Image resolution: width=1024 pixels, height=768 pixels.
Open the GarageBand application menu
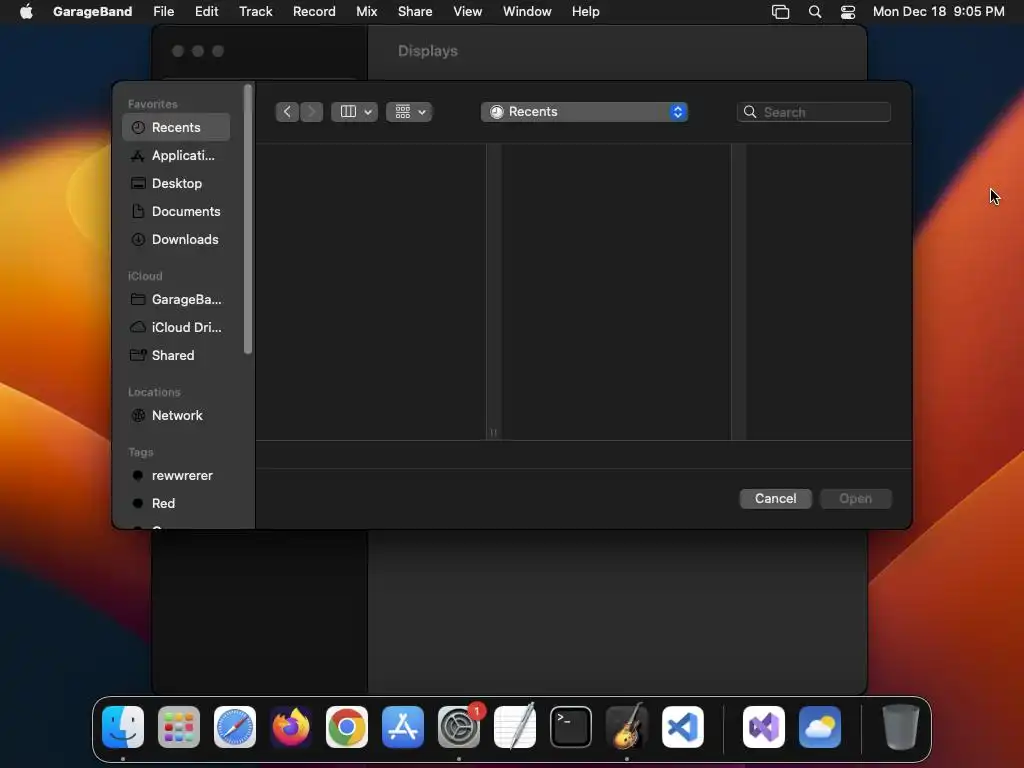[x=92, y=11]
